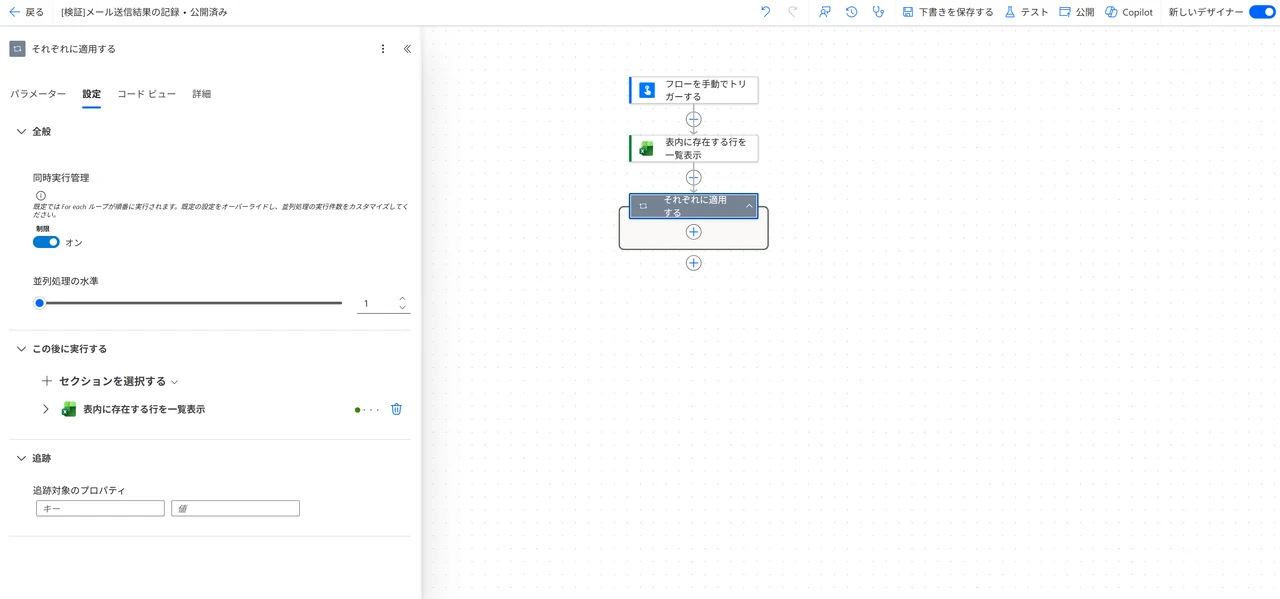Click the info icon under 同時実行管理
This screenshot has height=599, width=1280.
pyautogui.click(x=41, y=196)
